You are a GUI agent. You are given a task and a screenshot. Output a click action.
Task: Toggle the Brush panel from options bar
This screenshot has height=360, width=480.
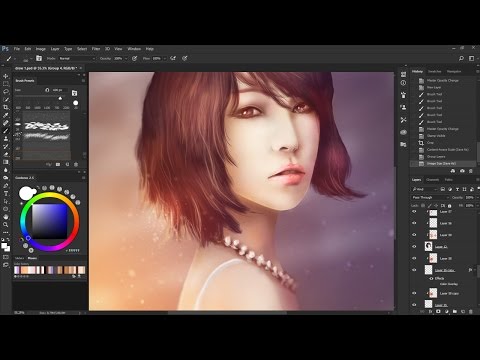[39, 58]
